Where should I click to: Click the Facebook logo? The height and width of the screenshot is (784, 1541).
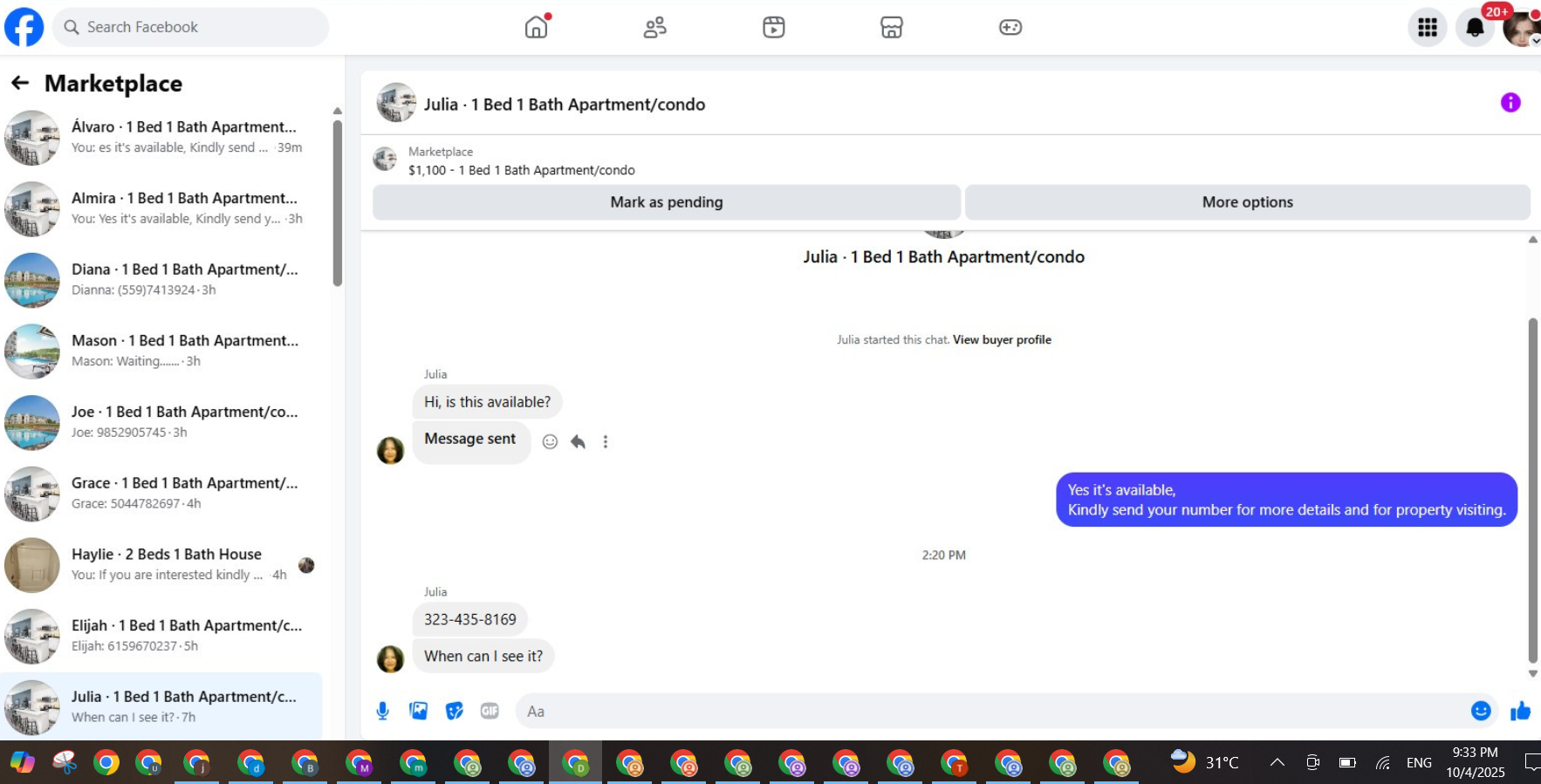tap(24, 27)
